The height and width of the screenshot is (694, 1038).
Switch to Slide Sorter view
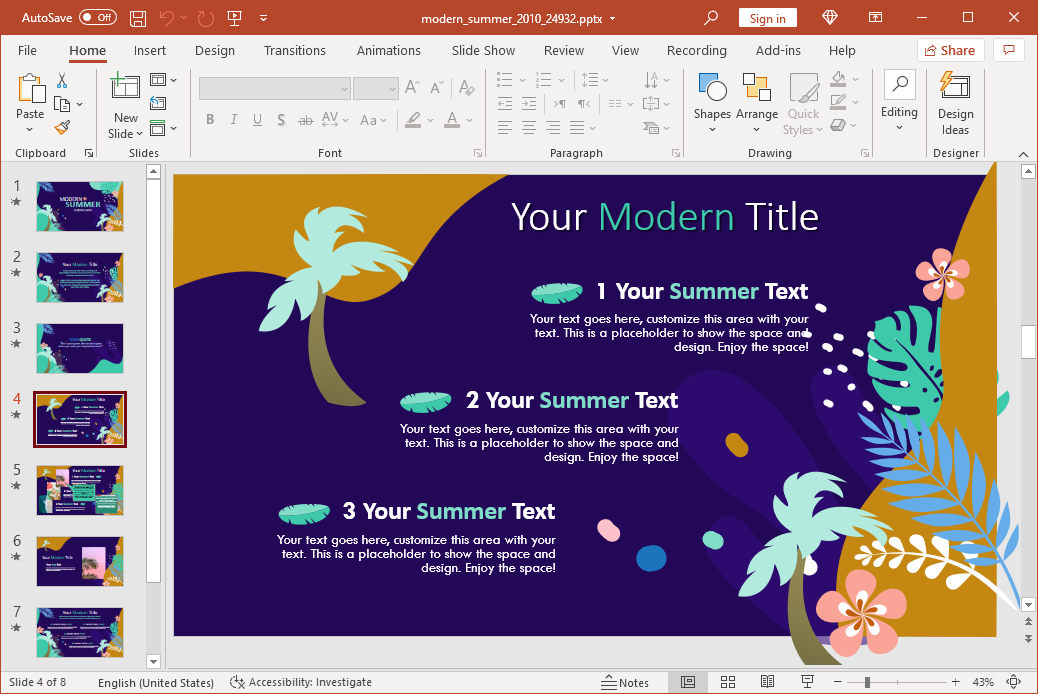click(728, 682)
